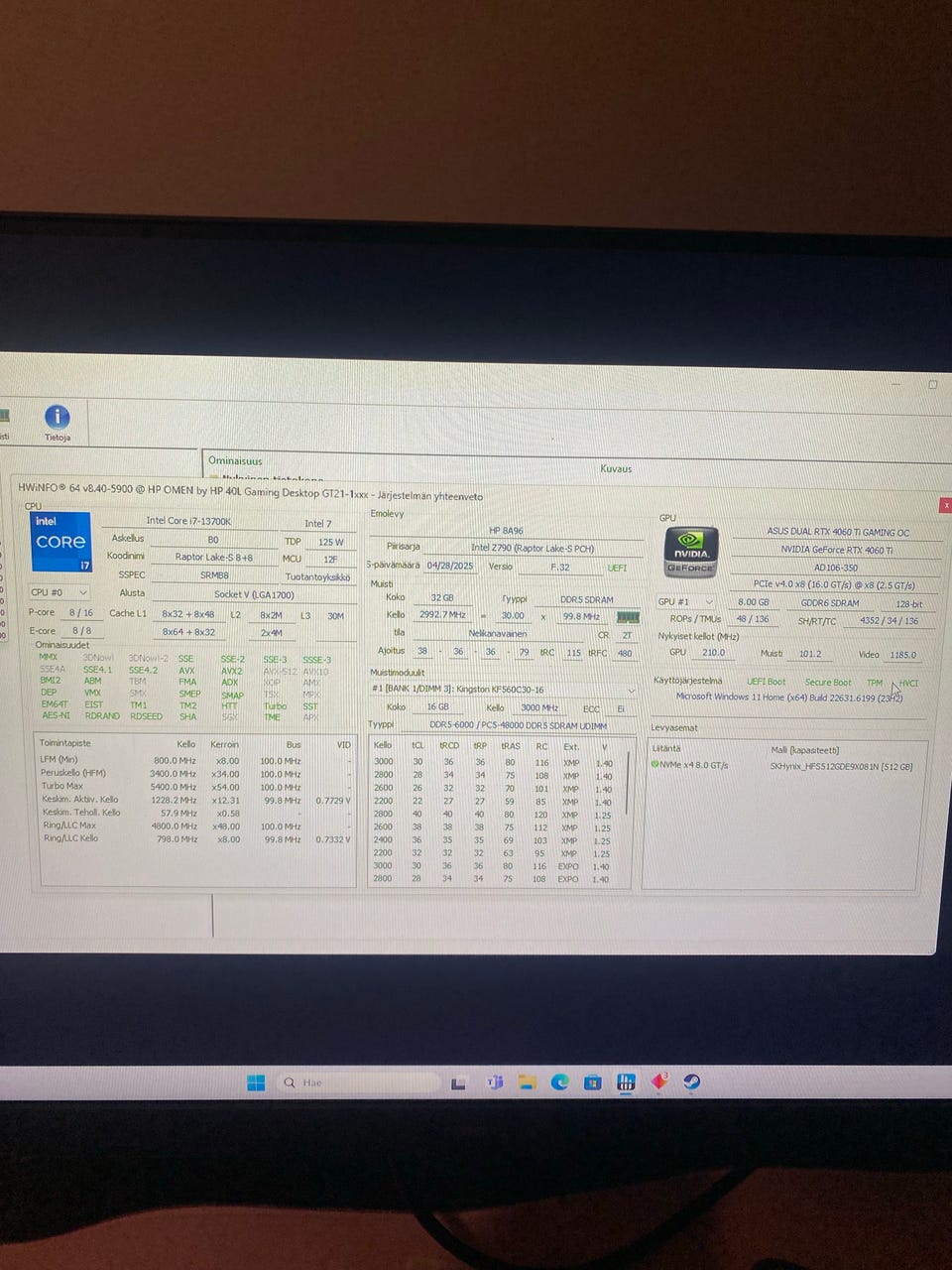Click the UEFI label beside BIOS version
Viewport: 952px width, 1270px height.
click(617, 568)
